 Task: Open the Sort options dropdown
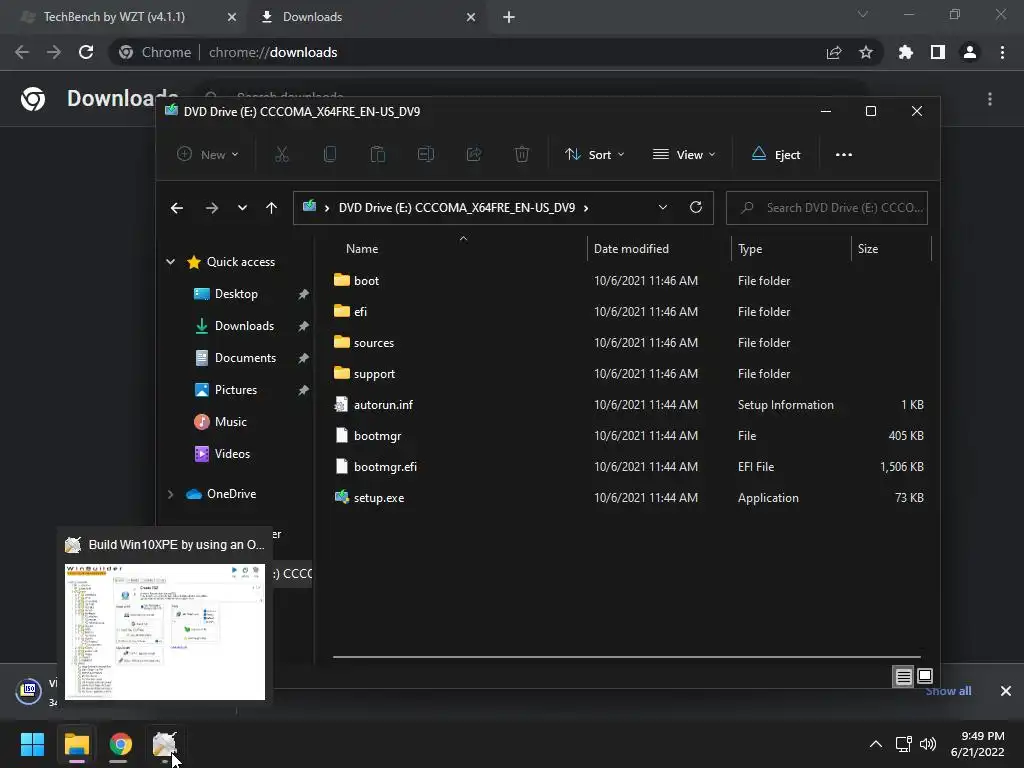pos(594,155)
